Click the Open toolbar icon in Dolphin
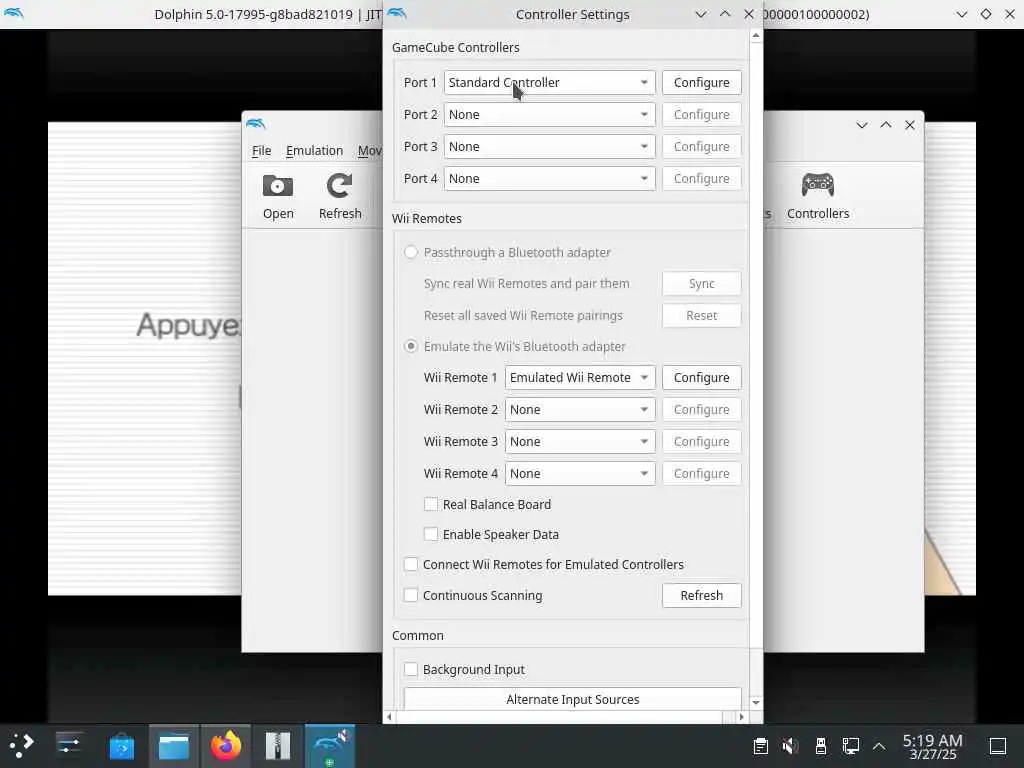 278,197
